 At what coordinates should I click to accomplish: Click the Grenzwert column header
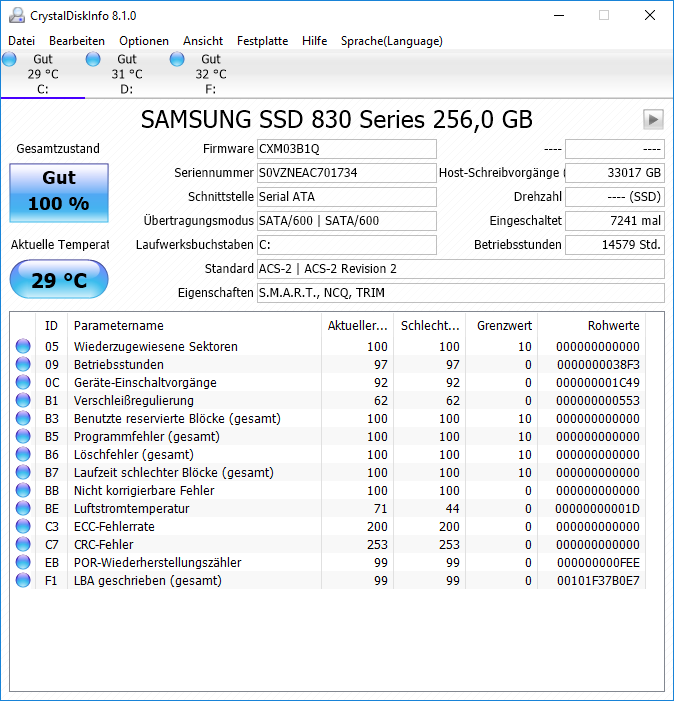click(501, 325)
